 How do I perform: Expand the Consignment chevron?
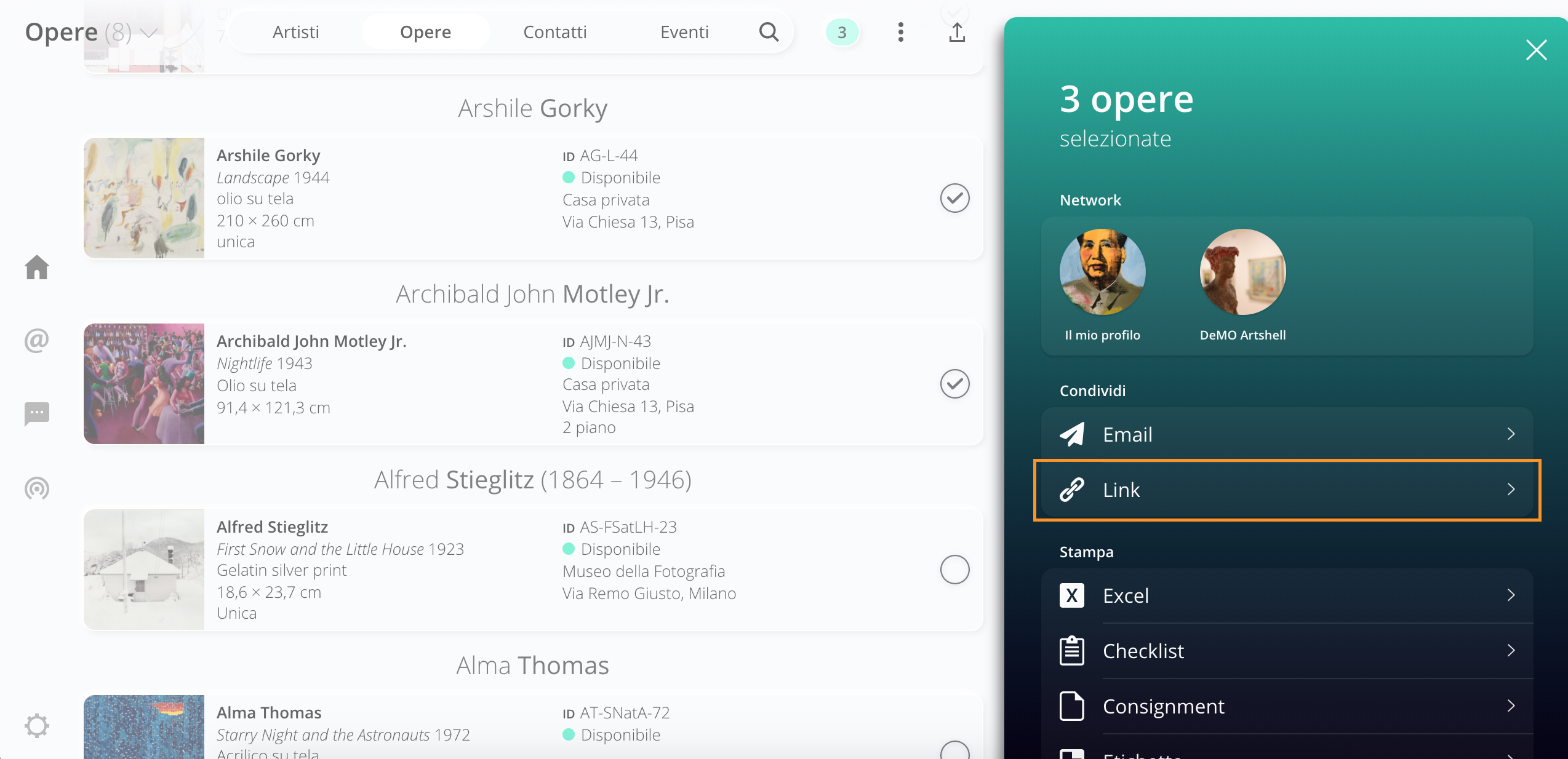1511,706
